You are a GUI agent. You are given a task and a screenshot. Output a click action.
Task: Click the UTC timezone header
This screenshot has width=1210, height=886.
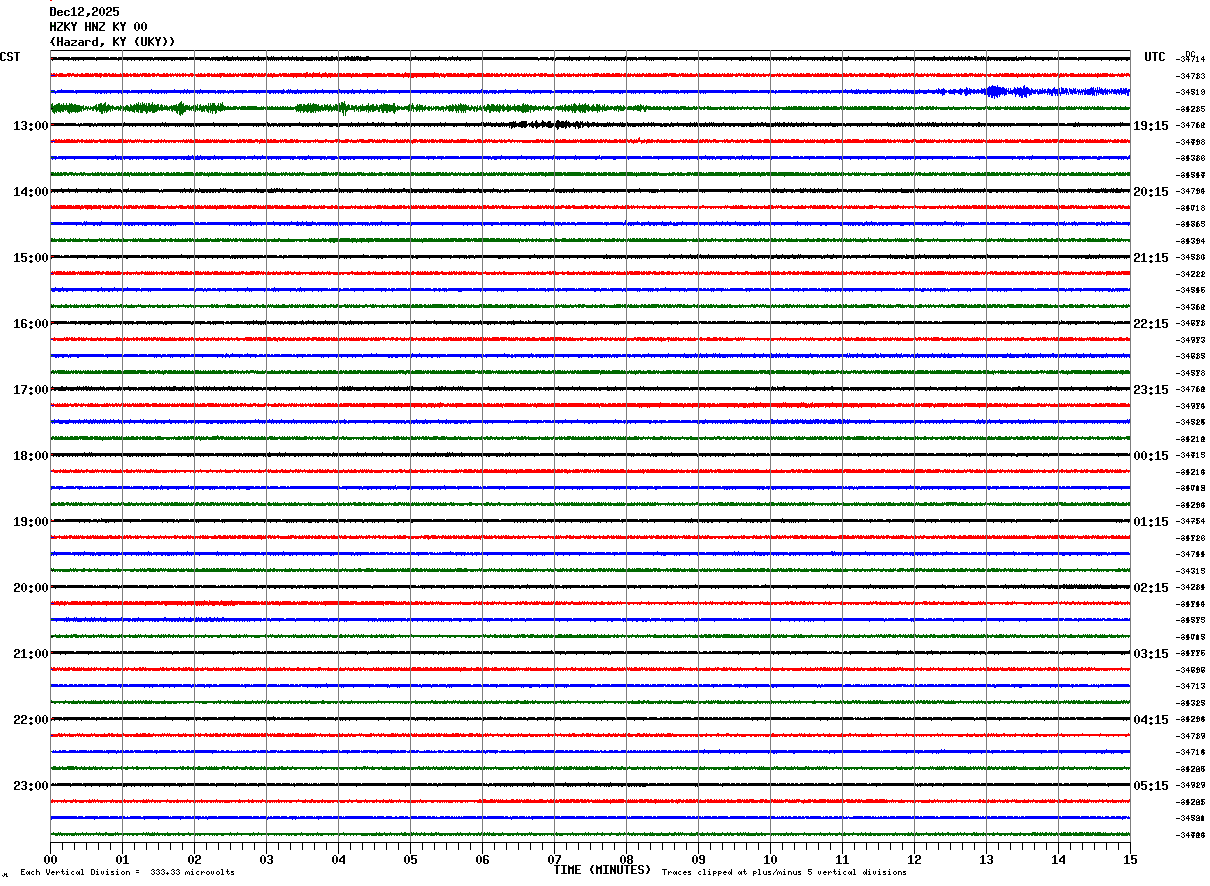(1155, 57)
